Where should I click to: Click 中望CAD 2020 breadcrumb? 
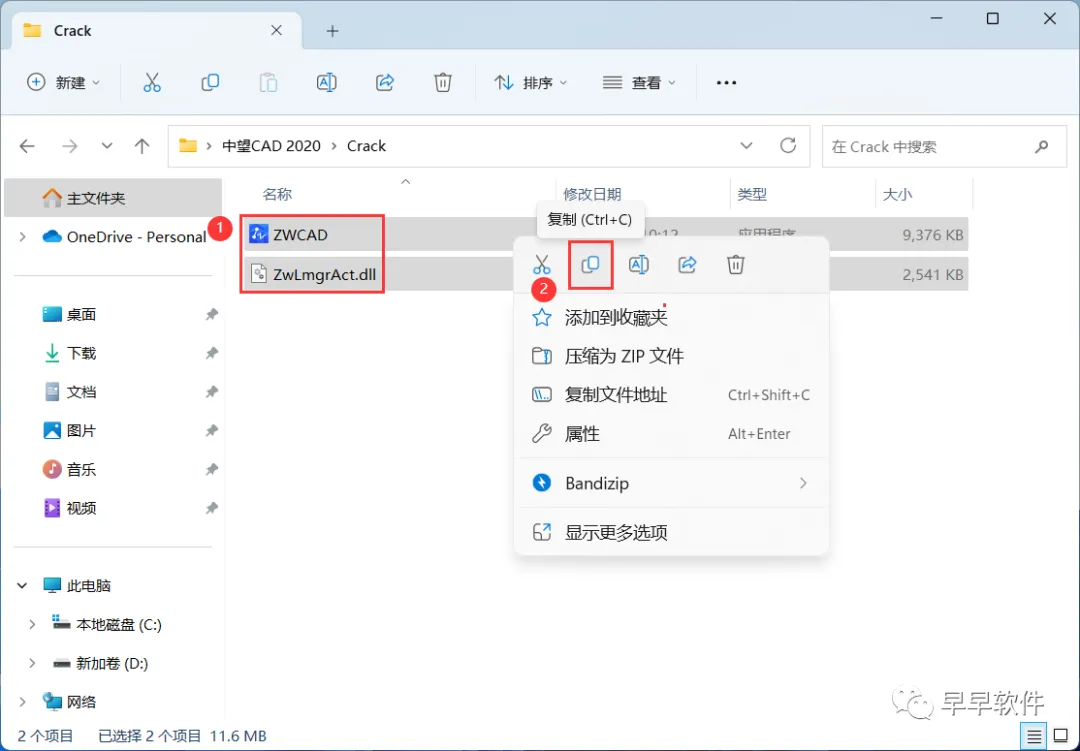pyautogui.click(x=271, y=146)
